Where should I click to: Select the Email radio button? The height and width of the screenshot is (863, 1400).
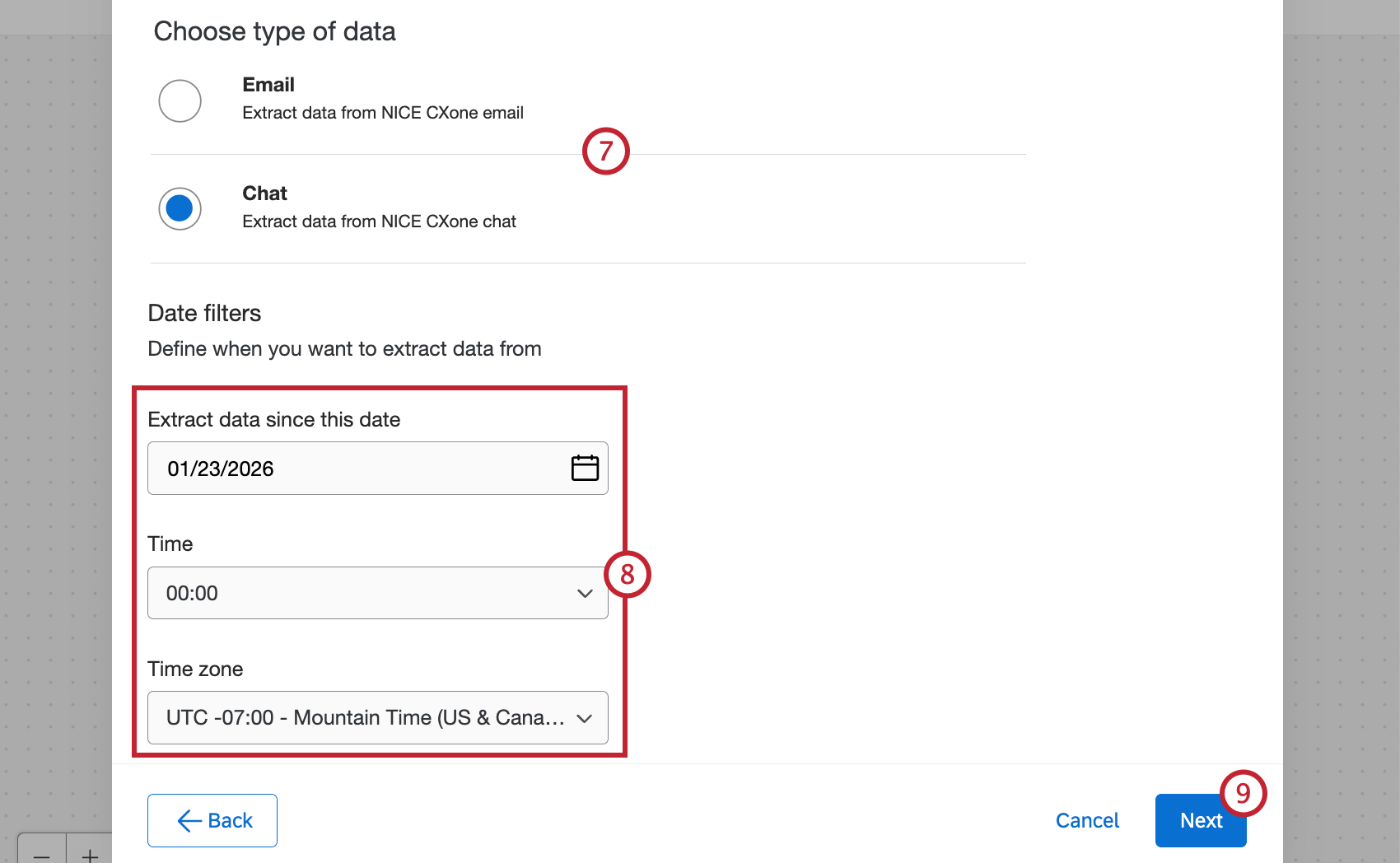click(180, 101)
